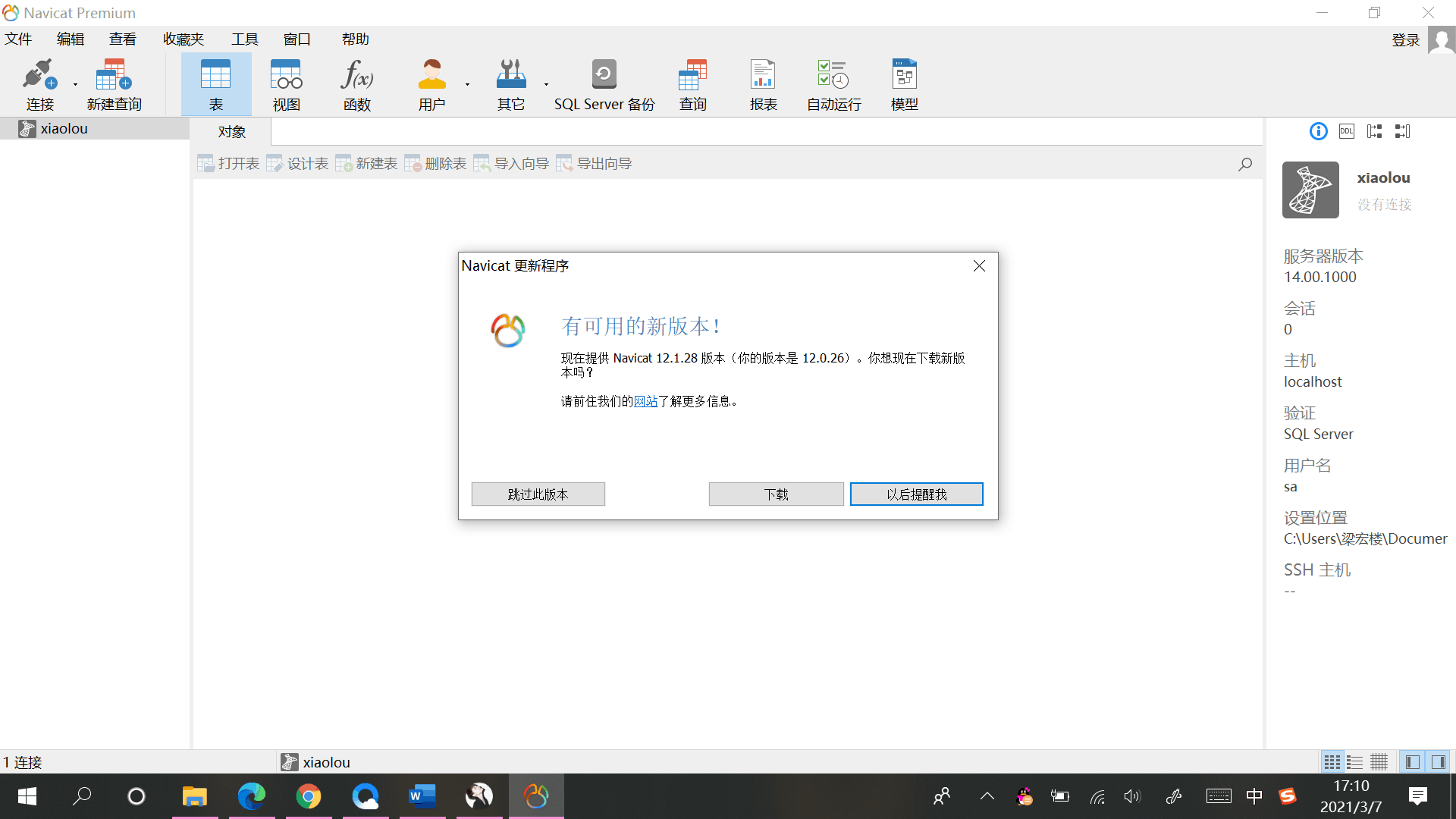Open the 帮助 menu
Viewport: 1456px width, 819px height.
[355, 39]
